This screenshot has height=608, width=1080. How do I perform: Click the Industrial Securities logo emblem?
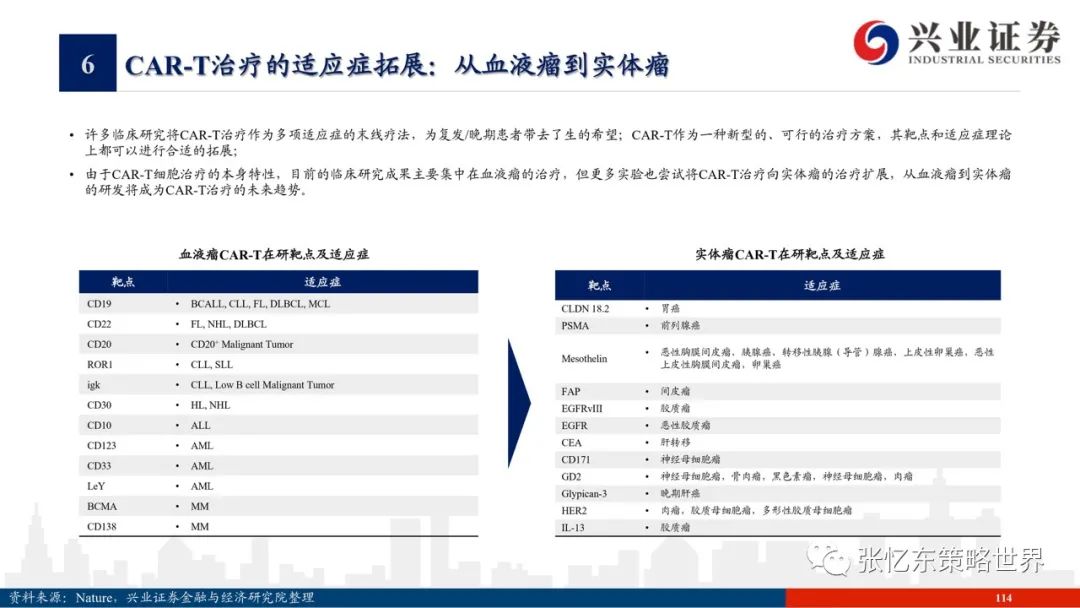[x=875, y=41]
